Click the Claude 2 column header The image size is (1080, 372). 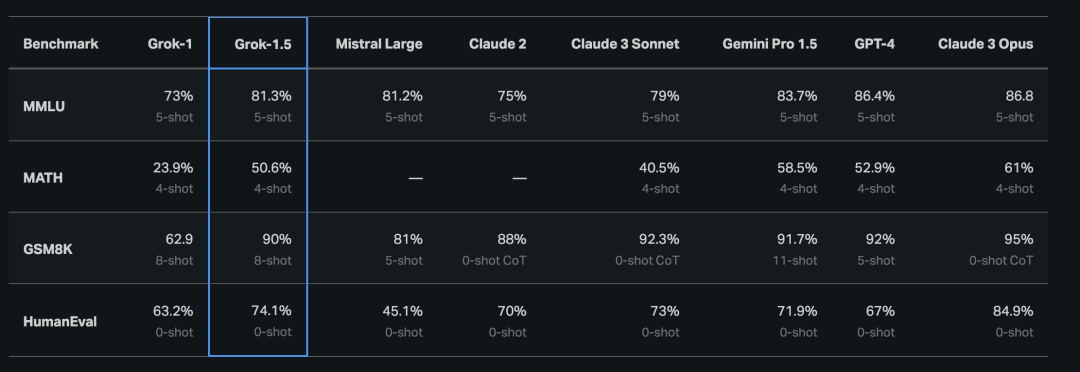pyautogui.click(x=498, y=44)
